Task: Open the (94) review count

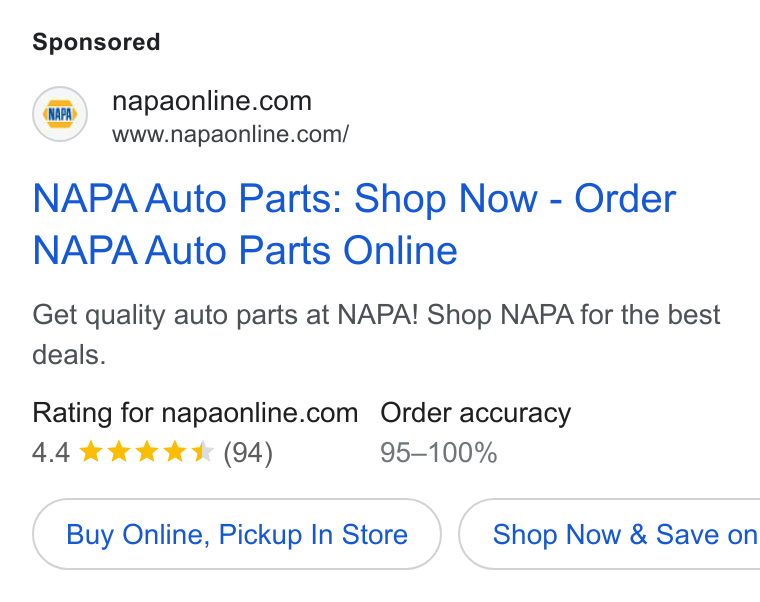Action: tap(248, 453)
